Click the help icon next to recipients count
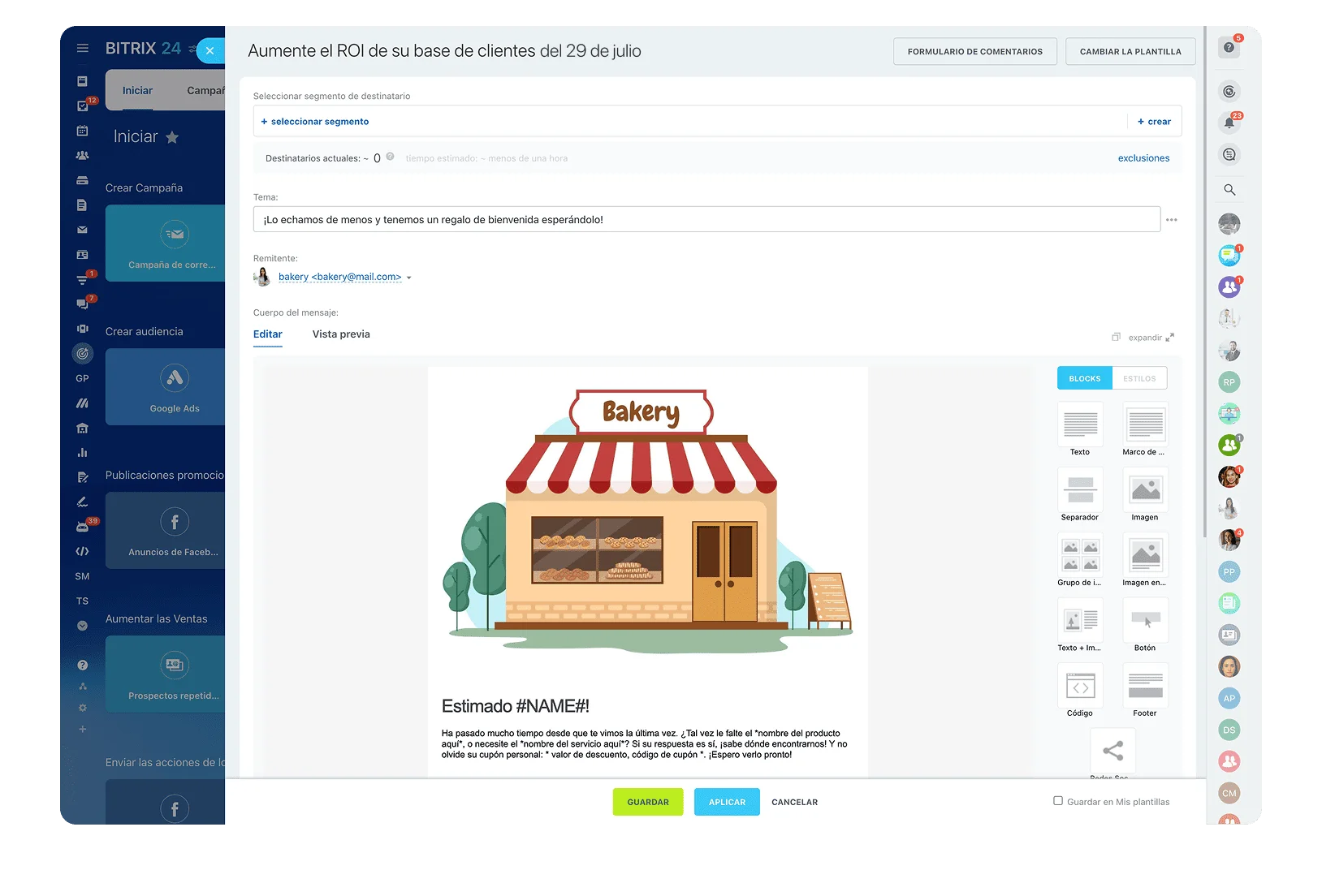 [390, 157]
